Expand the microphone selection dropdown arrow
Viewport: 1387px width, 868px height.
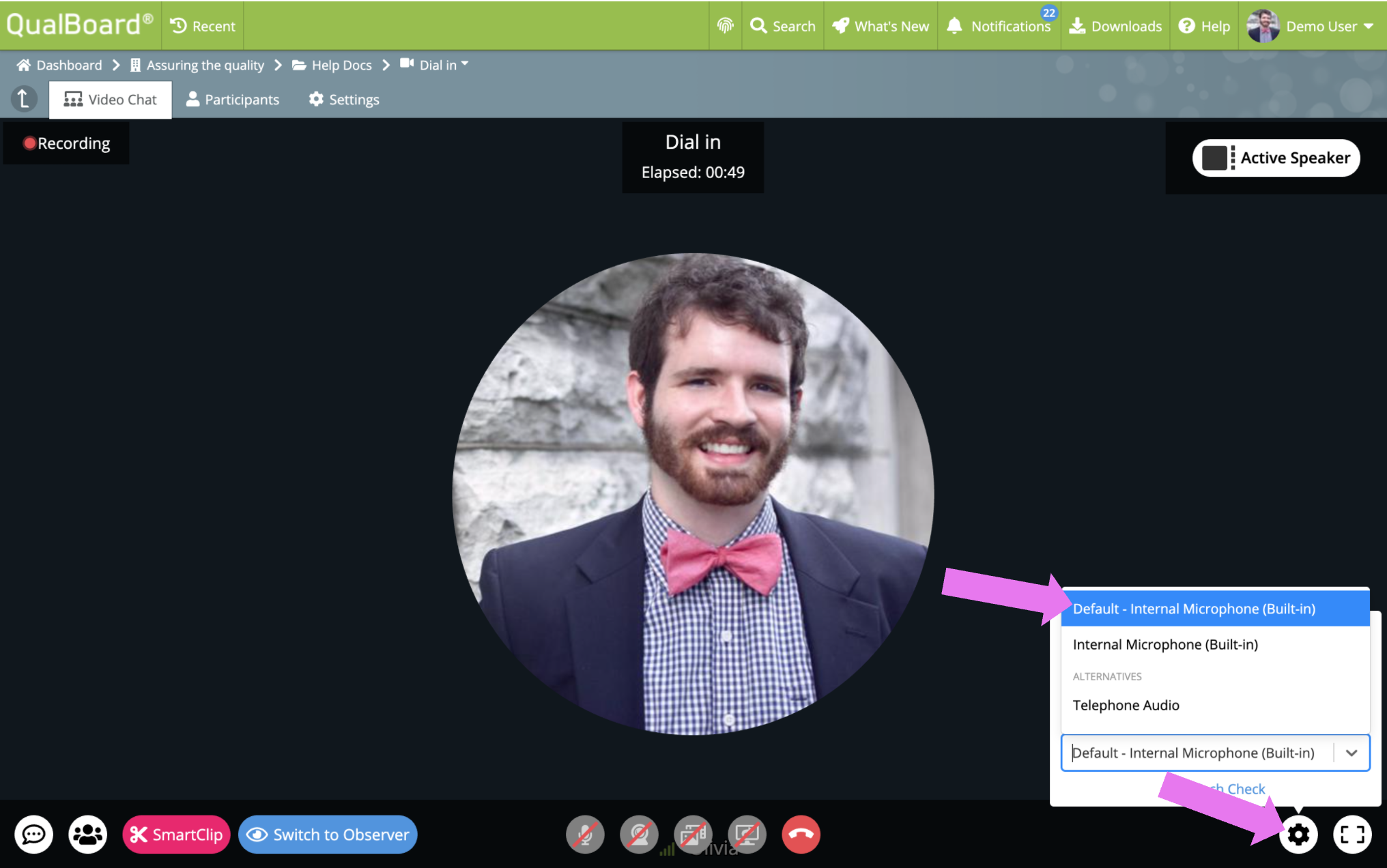coord(1351,753)
